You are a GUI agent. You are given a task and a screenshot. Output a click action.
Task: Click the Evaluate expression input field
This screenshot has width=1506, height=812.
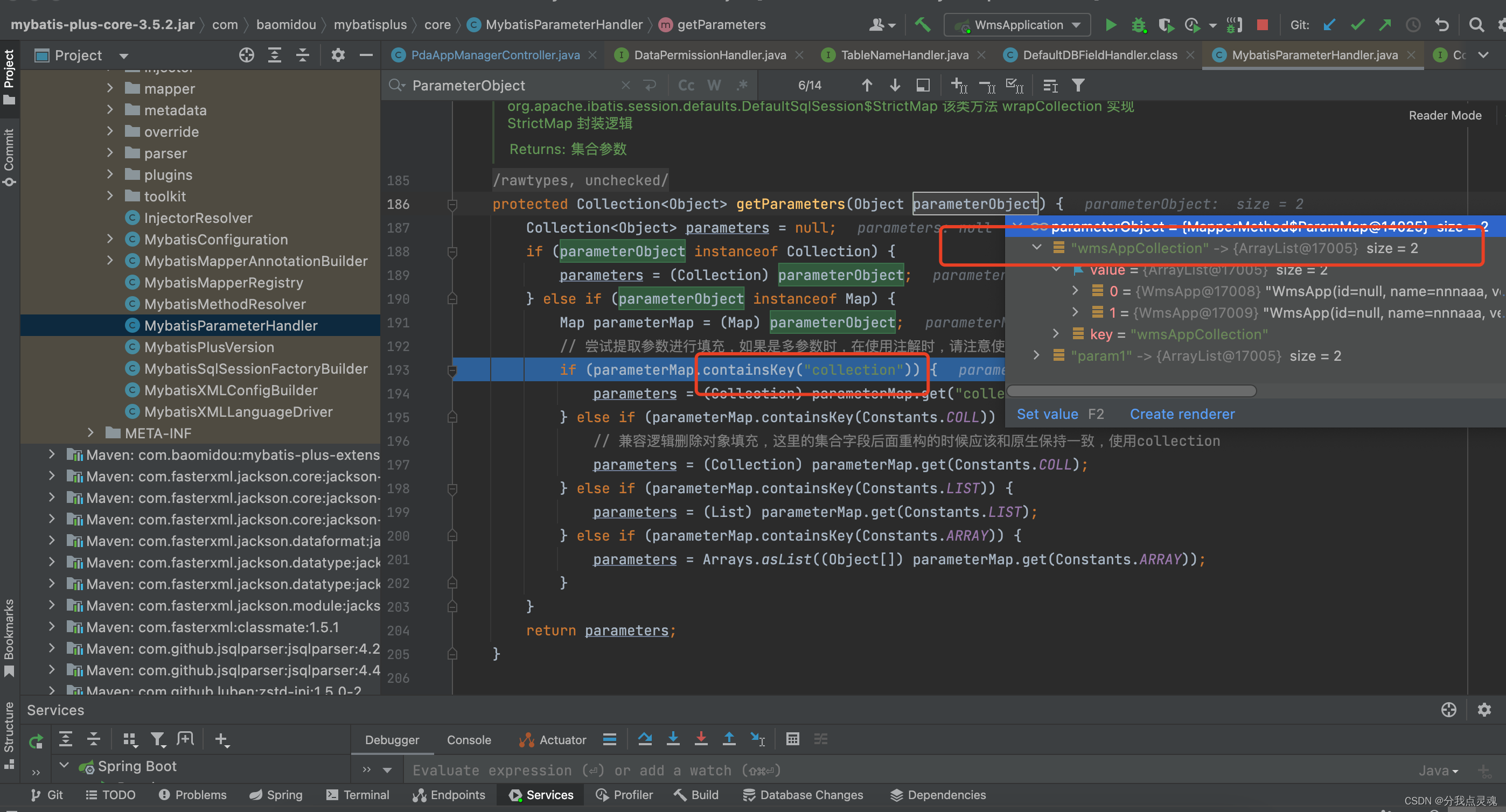[584, 770]
